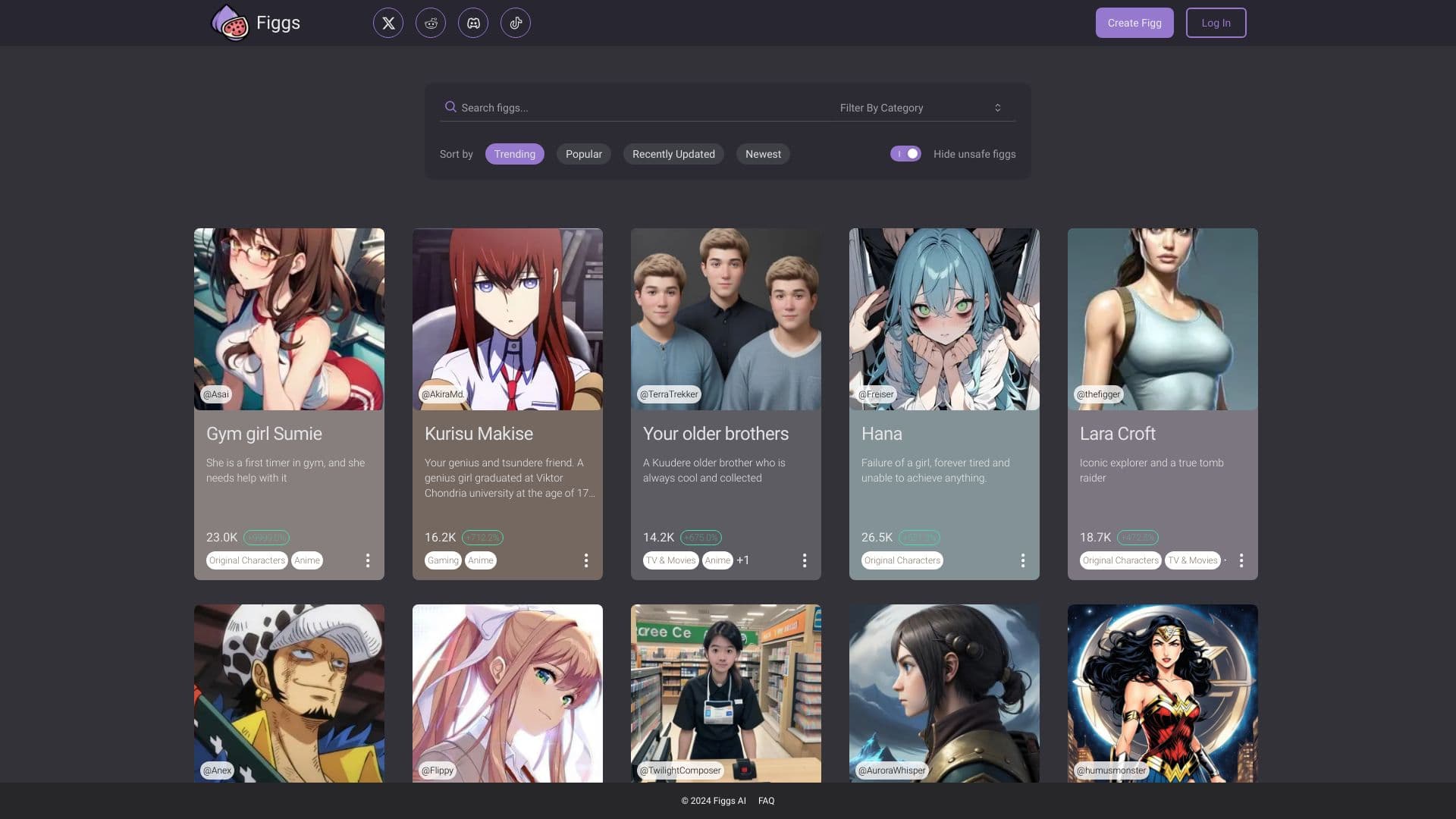Open Lara Croft card's three-dot menu
Image resolution: width=1456 pixels, height=819 pixels.
[1241, 560]
